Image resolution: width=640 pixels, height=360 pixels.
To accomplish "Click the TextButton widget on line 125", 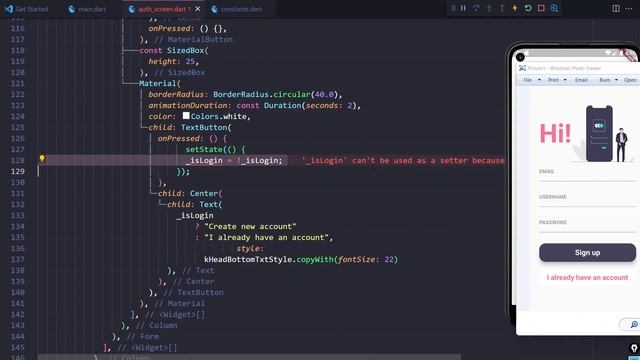I will pos(204,127).
